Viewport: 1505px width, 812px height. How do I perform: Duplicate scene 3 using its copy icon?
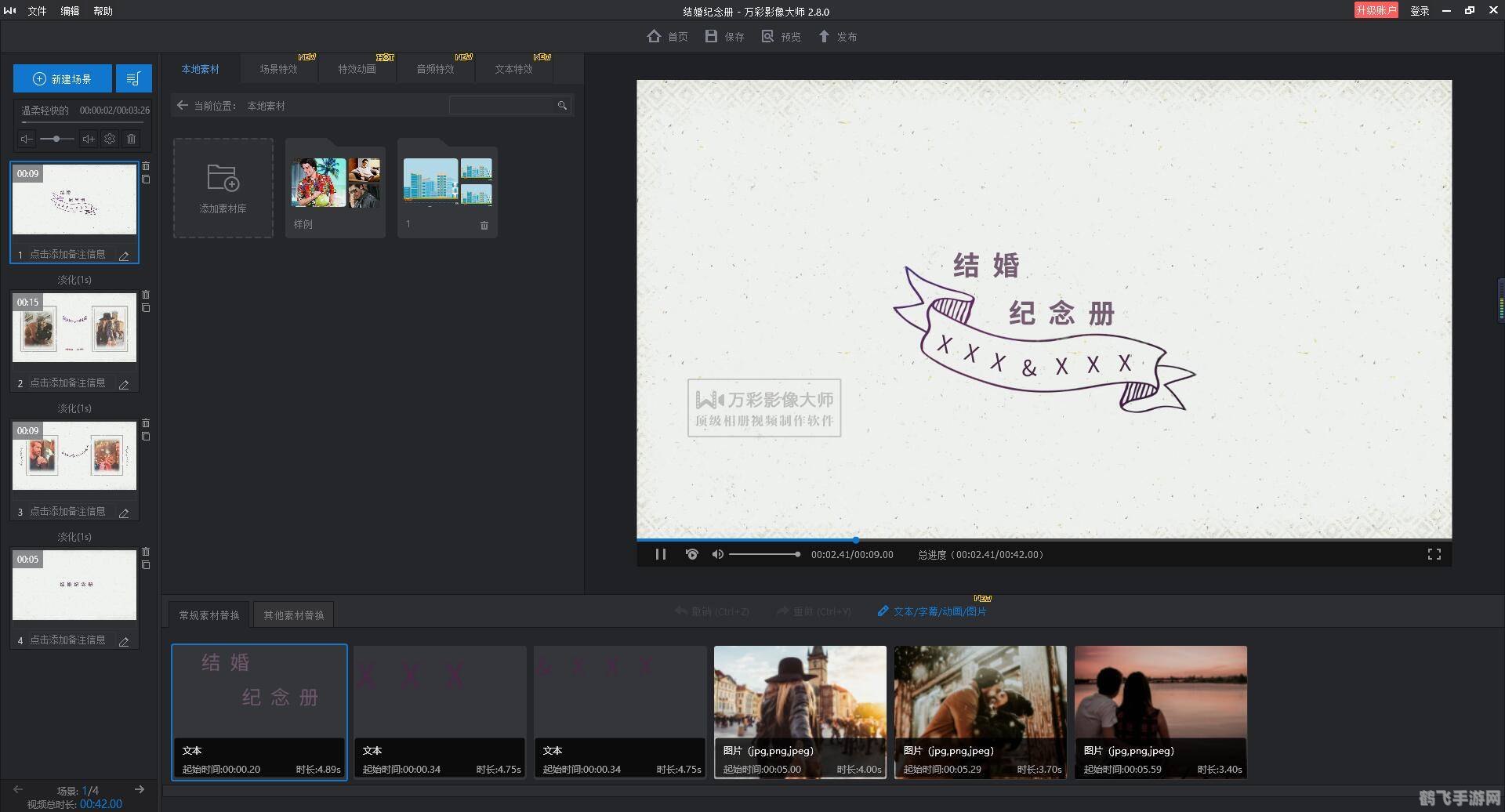(x=146, y=437)
